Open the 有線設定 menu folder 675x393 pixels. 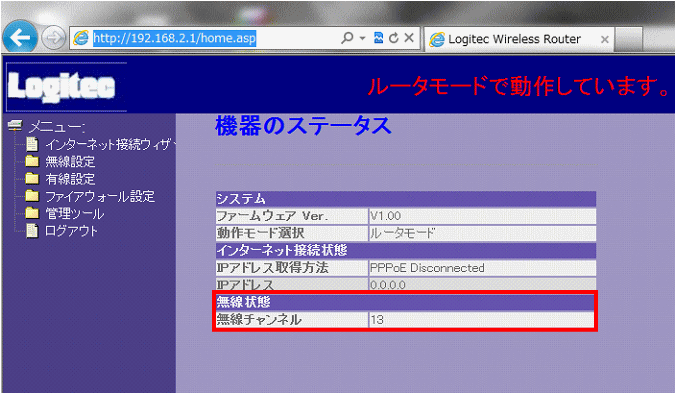70,179
